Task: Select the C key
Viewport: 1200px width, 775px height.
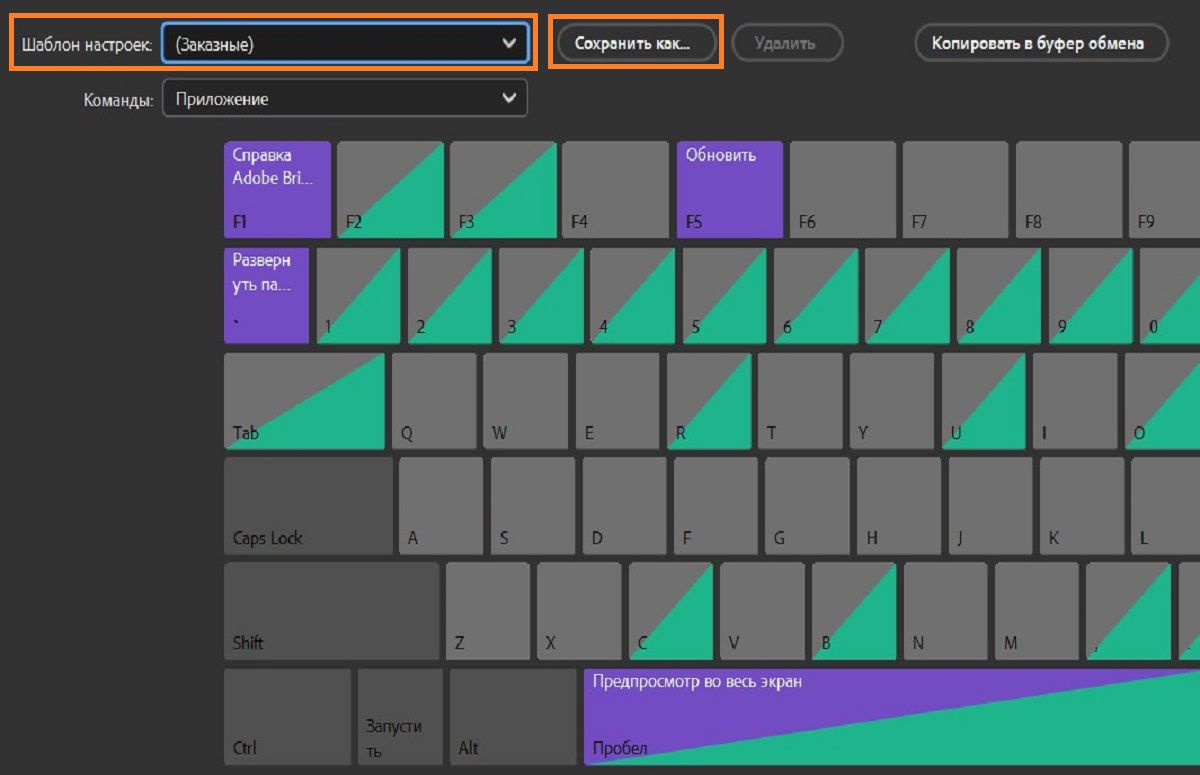Action: pyautogui.click(x=670, y=611)
